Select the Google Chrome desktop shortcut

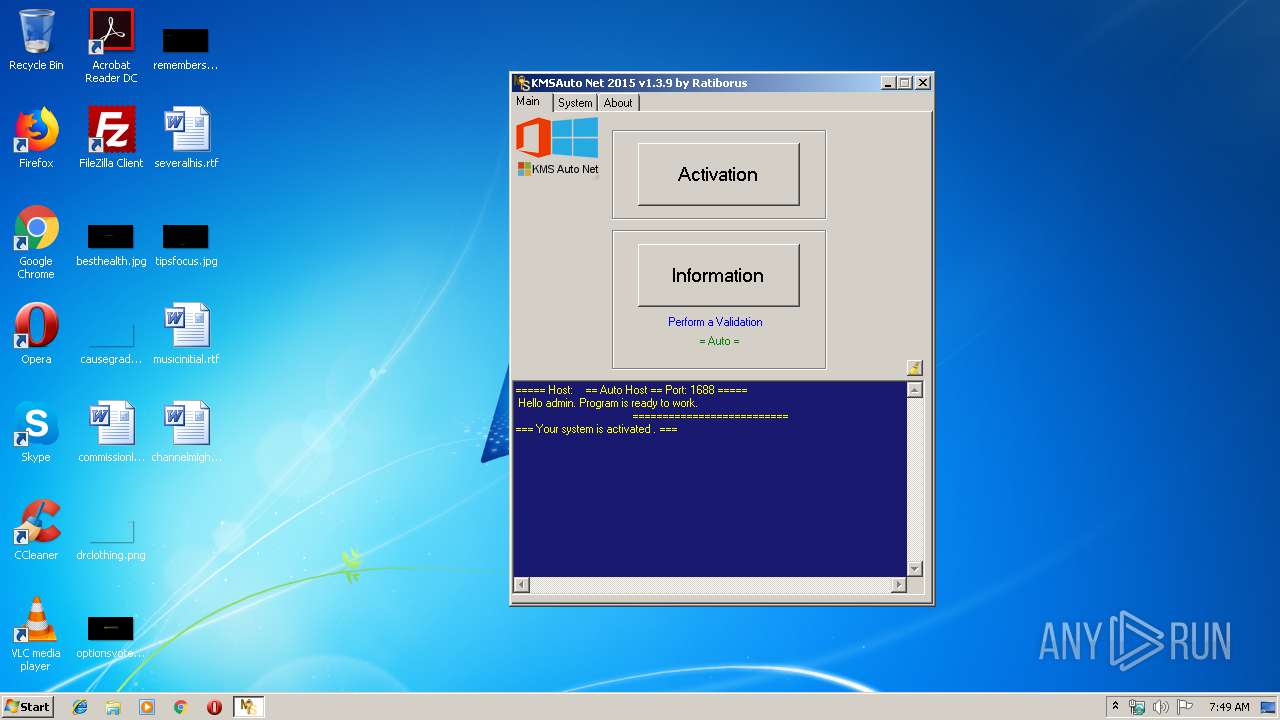click(36, 242)
